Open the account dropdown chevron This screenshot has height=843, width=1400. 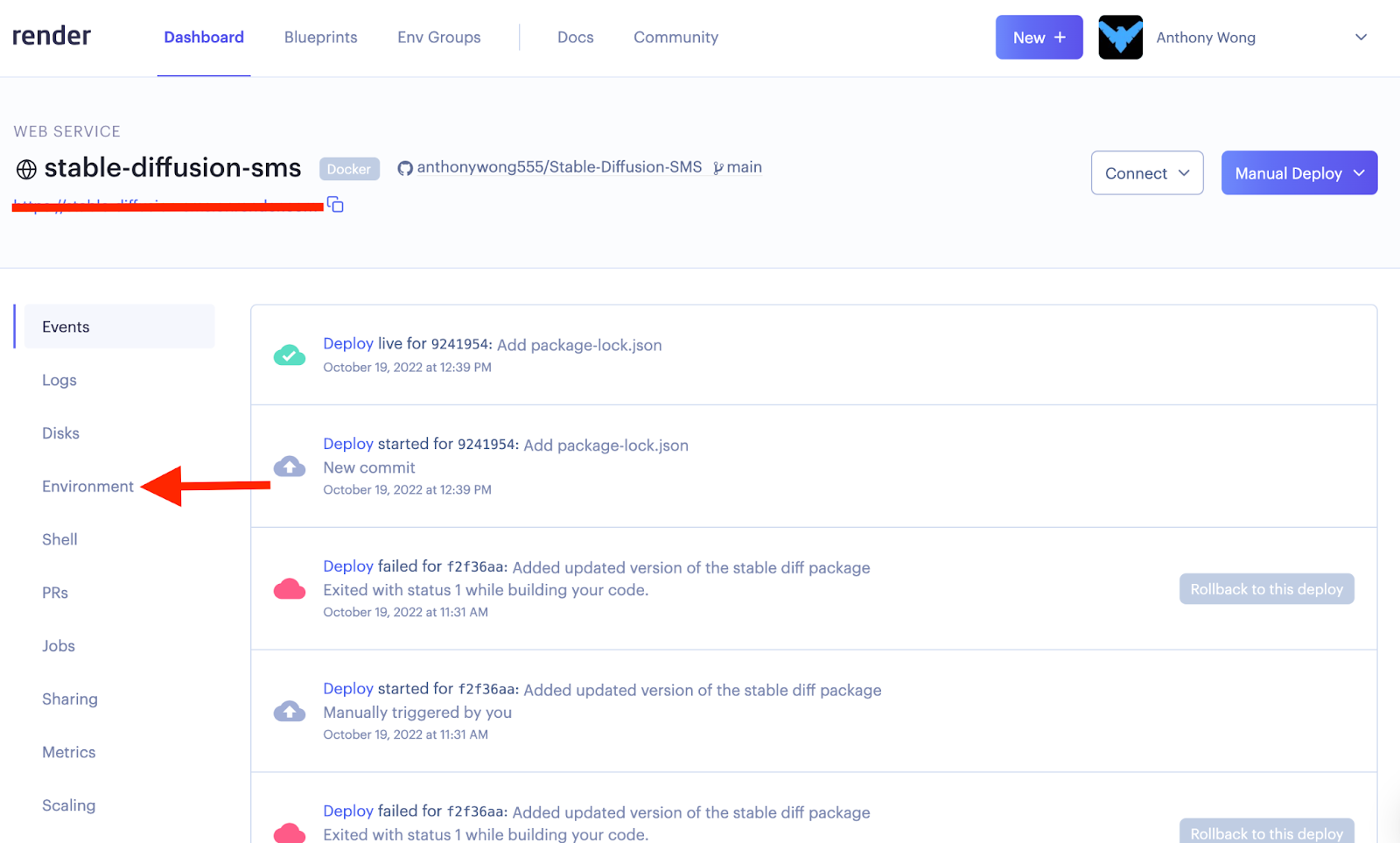coord(1361,38)
